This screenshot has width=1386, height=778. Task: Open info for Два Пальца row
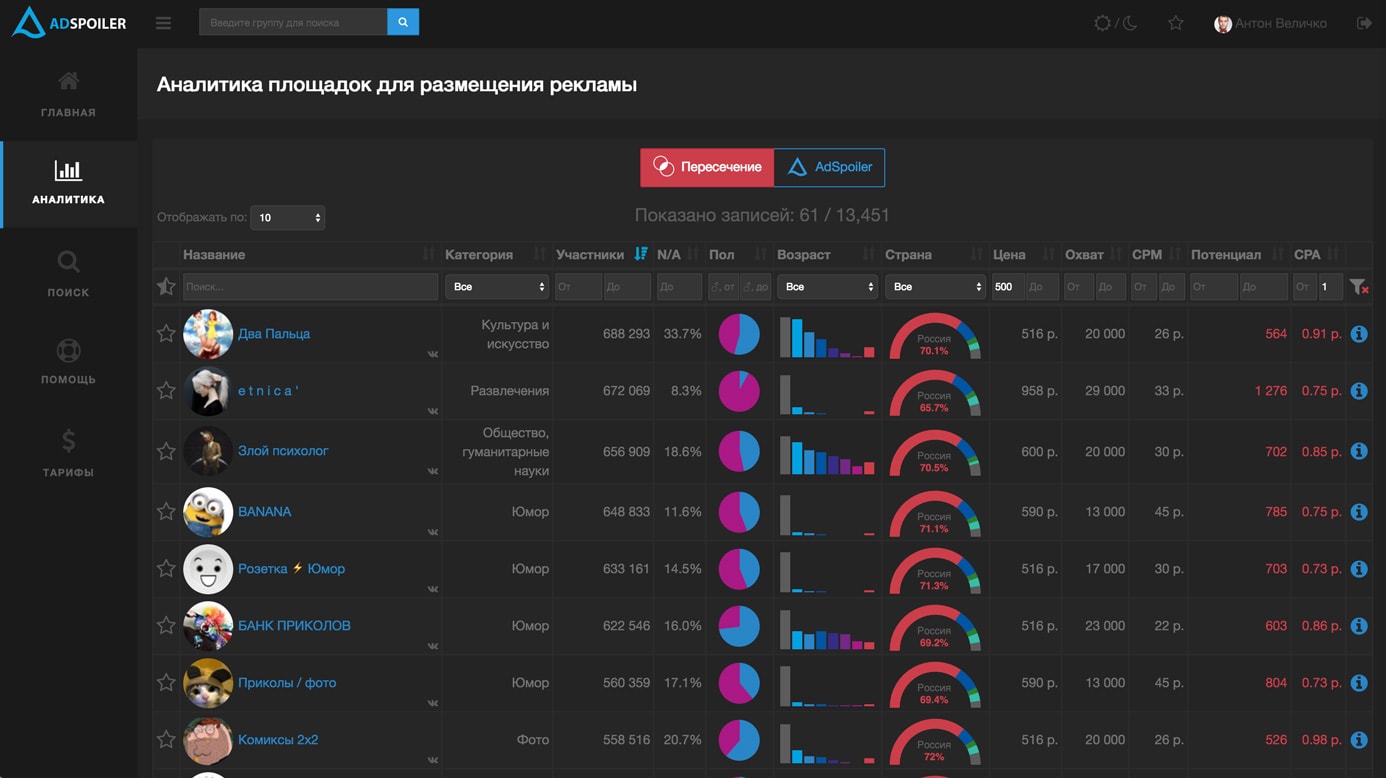coord(1359,334)
